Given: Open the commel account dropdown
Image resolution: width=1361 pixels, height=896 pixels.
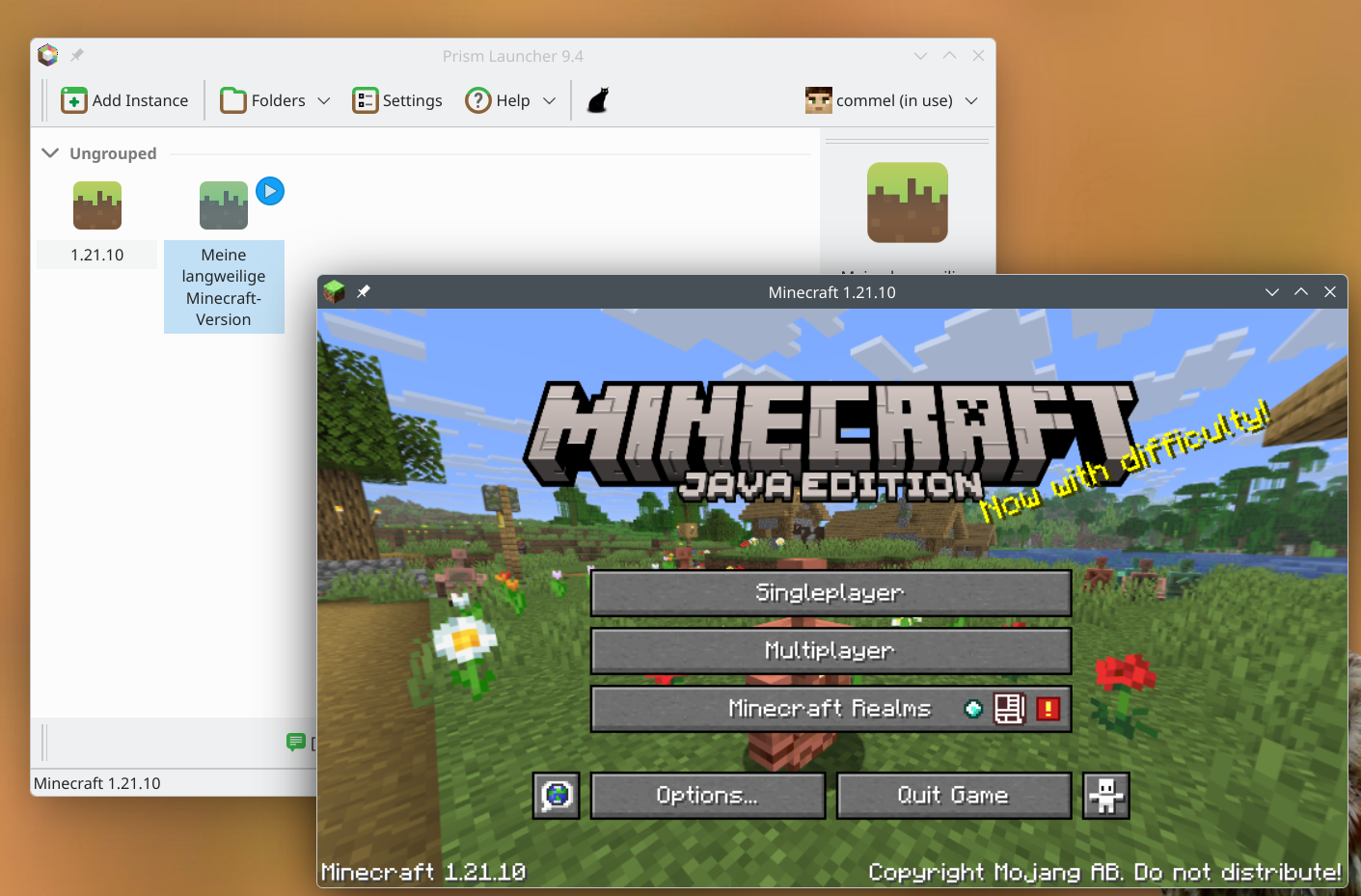Looking at the screenshot, I should pos(892,100).
